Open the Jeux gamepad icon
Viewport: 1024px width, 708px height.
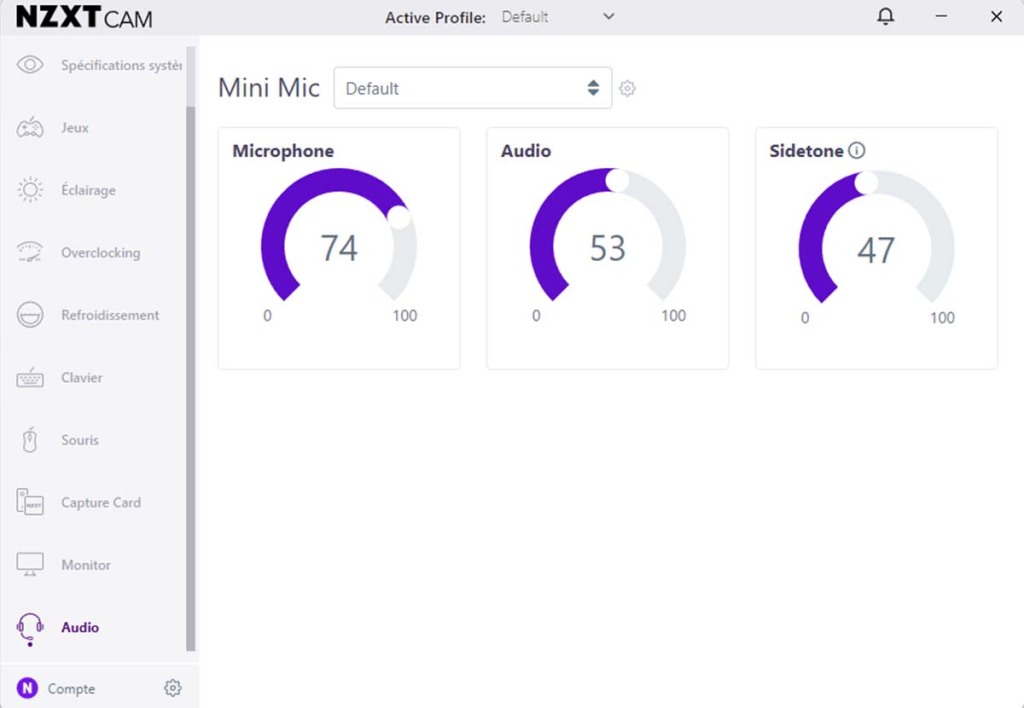pyautogui.click(x=30, y=128)
